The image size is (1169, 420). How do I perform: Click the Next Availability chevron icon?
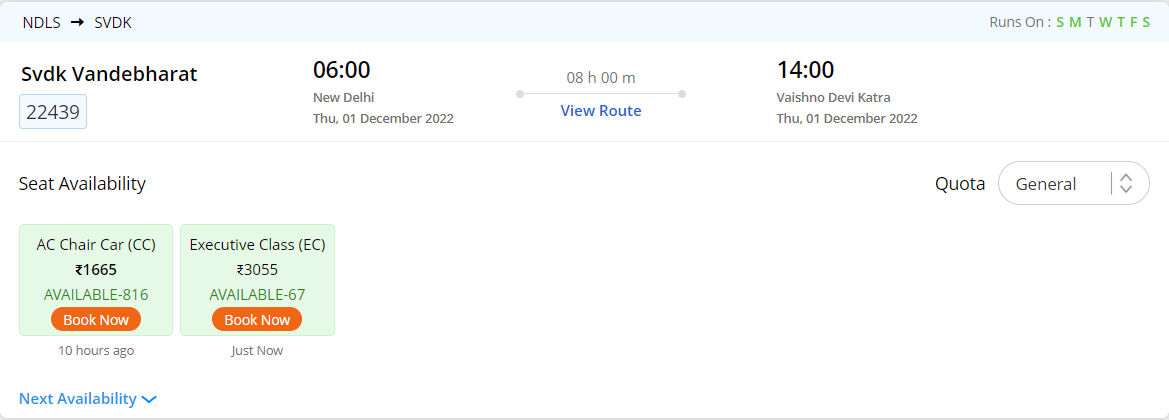[x=149, y=399]
